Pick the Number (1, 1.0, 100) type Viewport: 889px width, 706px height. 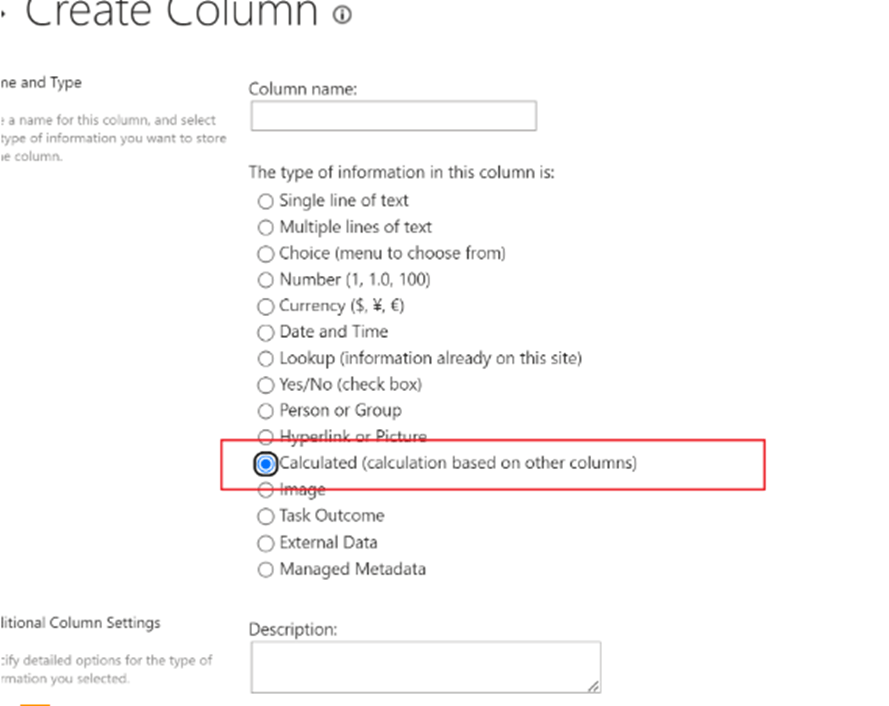click(x=265, y=280)
